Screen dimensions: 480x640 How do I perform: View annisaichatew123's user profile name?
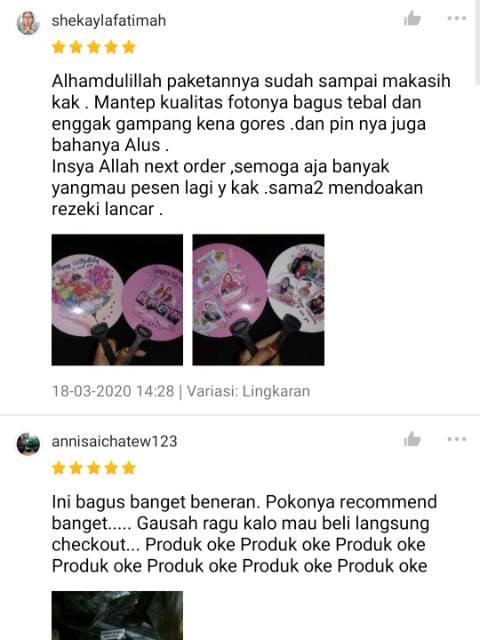[114, 441]
